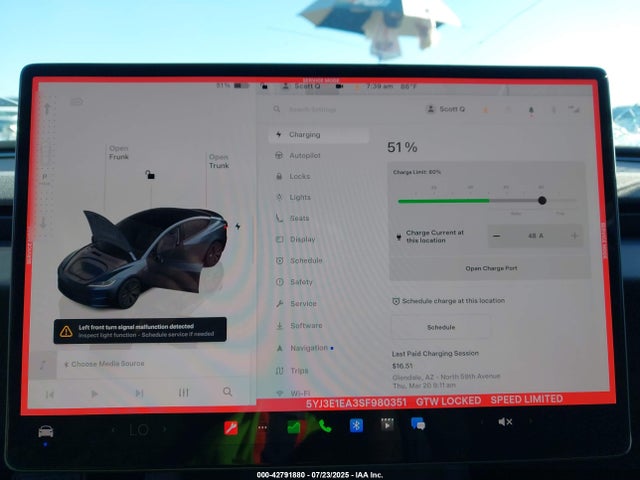Tap the media search magnifier icon
Viewport: 640px width, 480px height.
coord(228,392)
